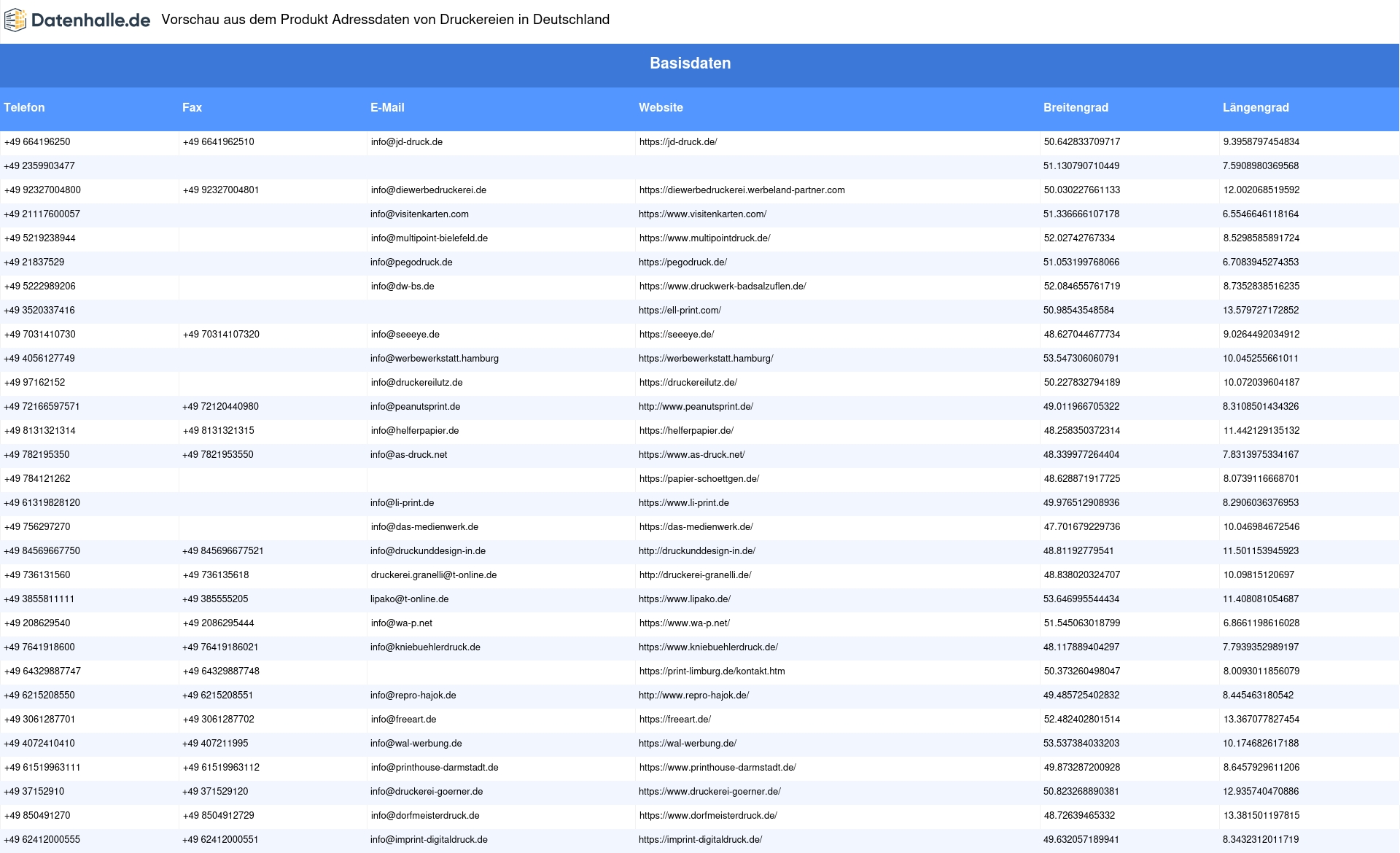Select longitude value 8.445463180542

tap(1259, 696)
